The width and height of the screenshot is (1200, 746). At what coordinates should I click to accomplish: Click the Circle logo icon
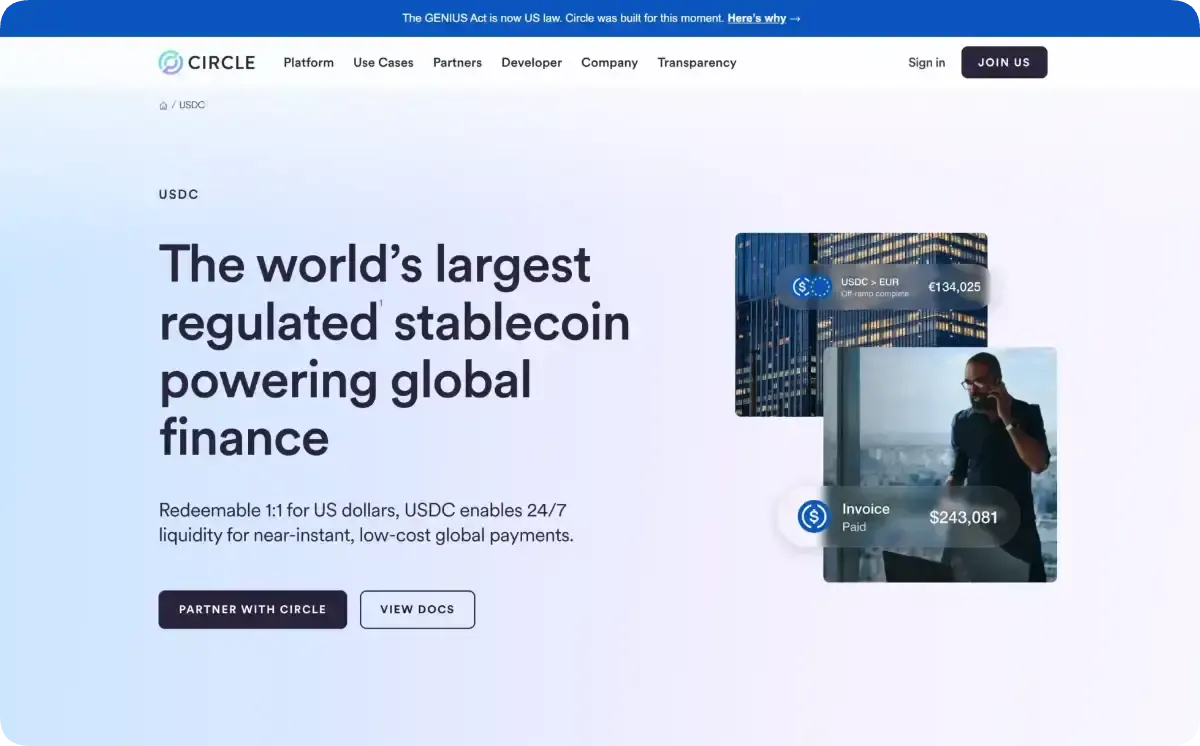point(171,62)
